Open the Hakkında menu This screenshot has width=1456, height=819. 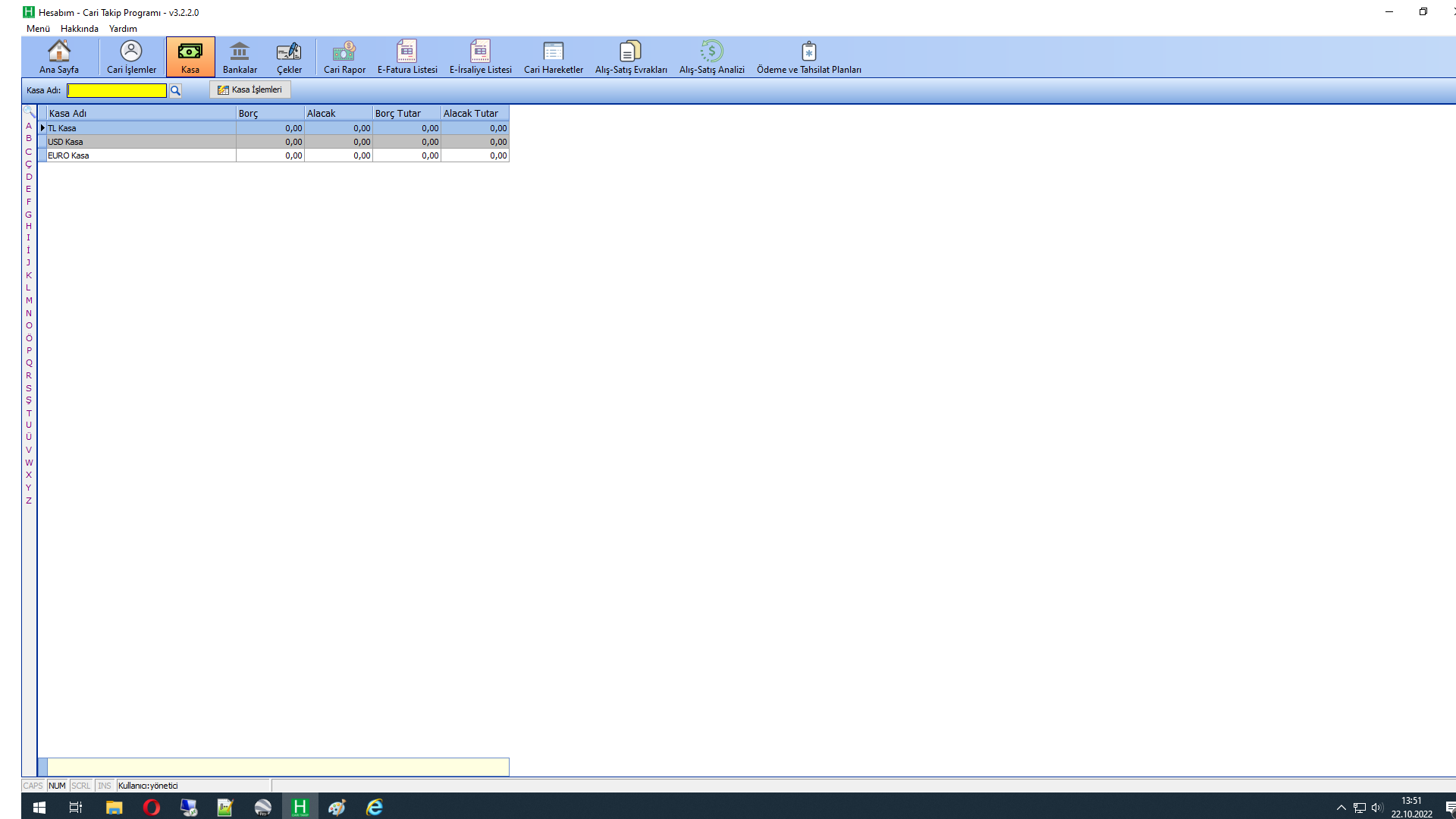80,29
